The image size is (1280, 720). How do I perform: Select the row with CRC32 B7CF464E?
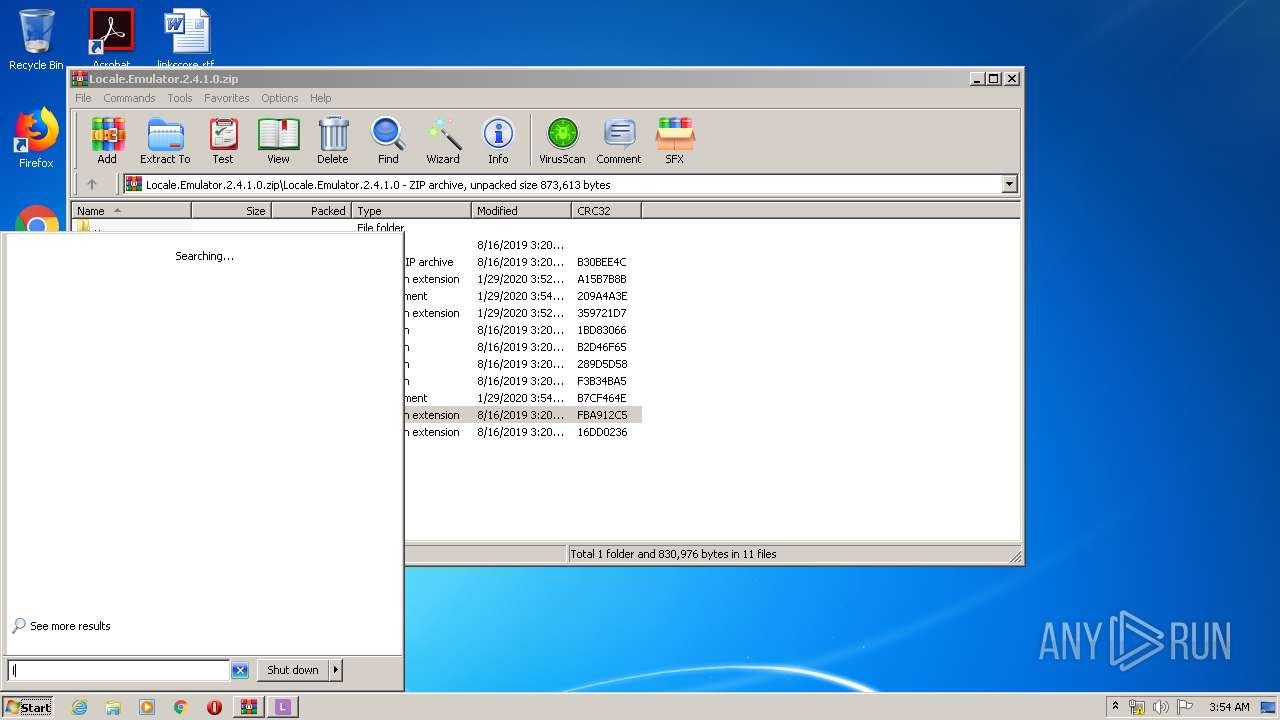523,398
